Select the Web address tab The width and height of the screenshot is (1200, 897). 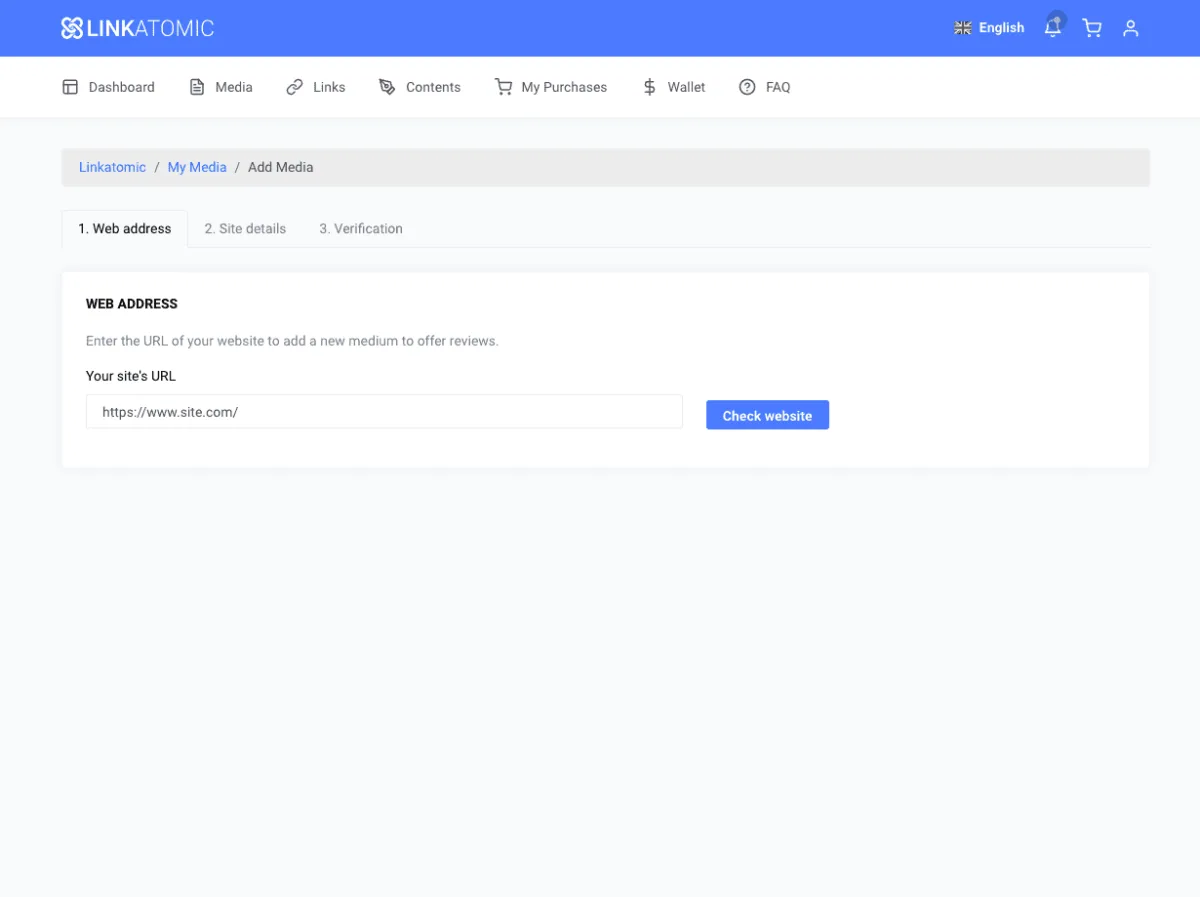click(x=125, y=229)
